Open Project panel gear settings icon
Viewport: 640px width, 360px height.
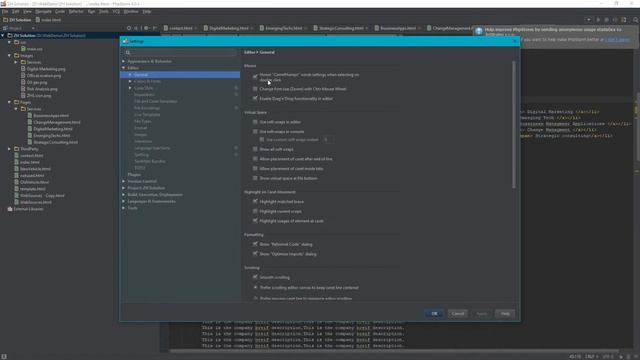click(146, 28)
